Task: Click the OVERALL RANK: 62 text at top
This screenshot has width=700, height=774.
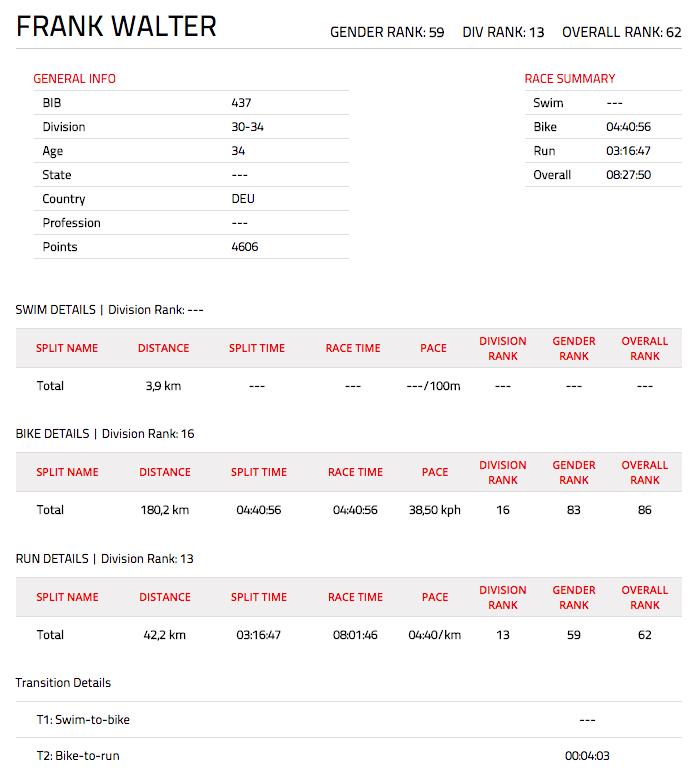Action: click(622, 32)
